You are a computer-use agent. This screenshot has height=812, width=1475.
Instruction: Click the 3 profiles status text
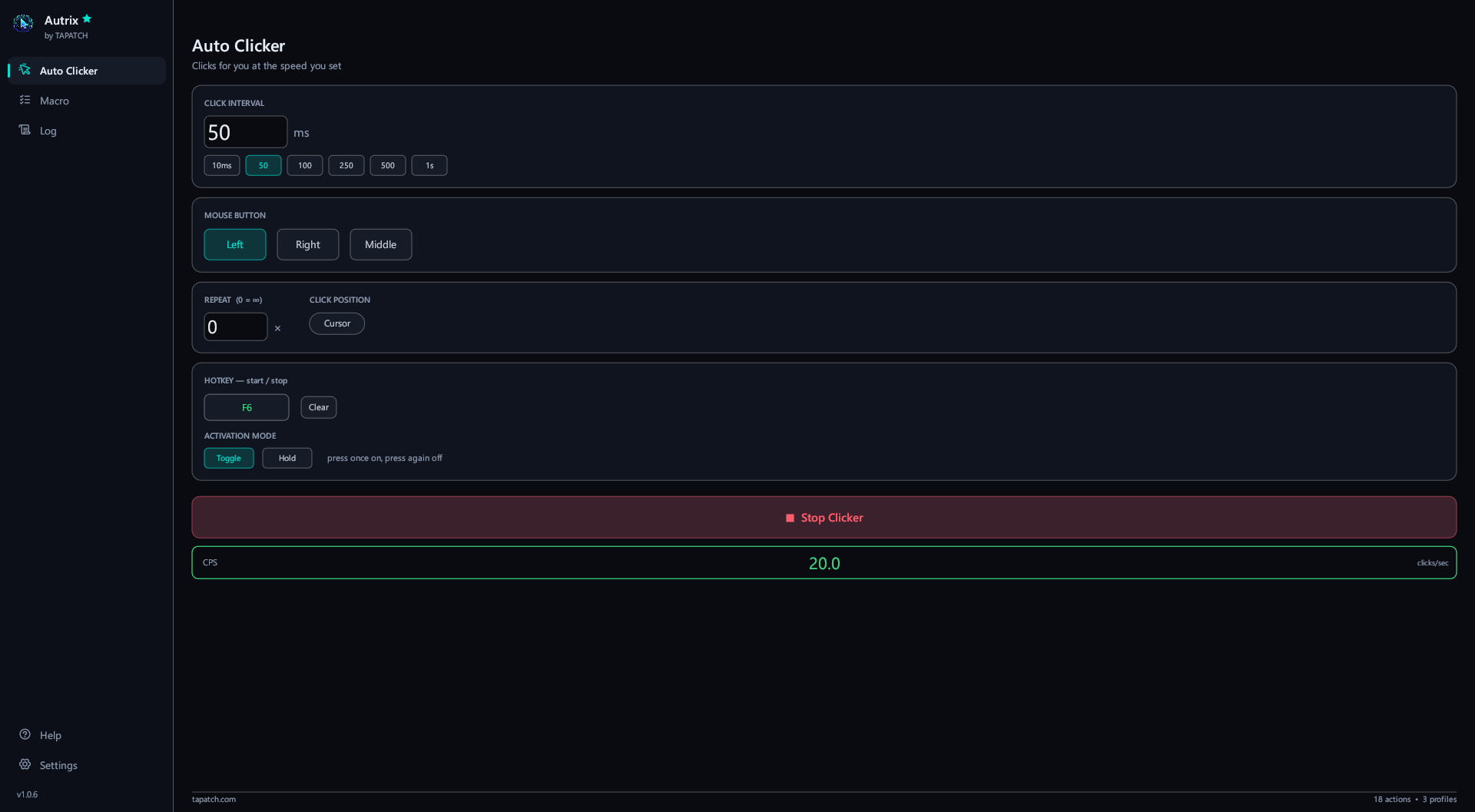pos(1440,799)
